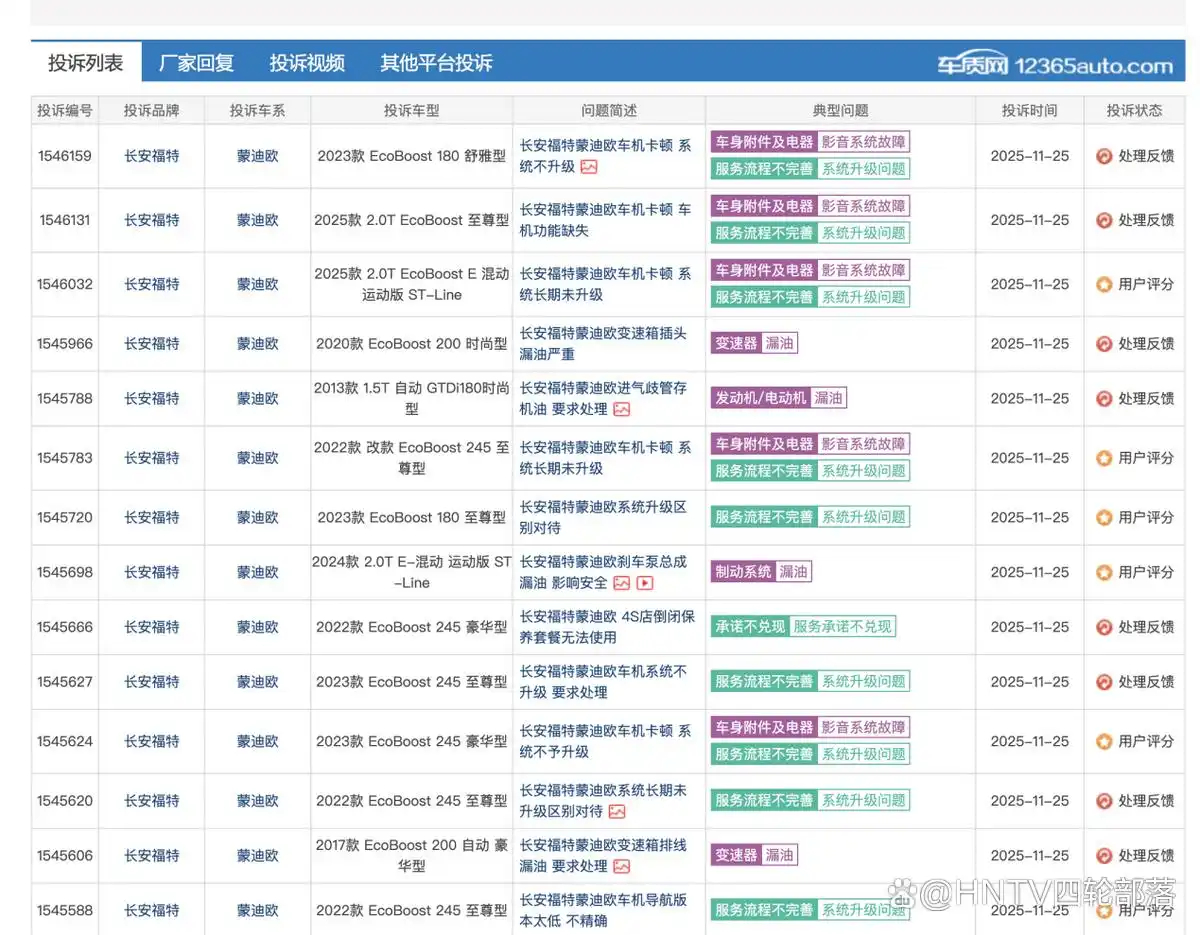This screenshot has height=935, width=1200.
Task: Open 长安福特 brand link in row 1546159
Action: click(x=152, y=156)
